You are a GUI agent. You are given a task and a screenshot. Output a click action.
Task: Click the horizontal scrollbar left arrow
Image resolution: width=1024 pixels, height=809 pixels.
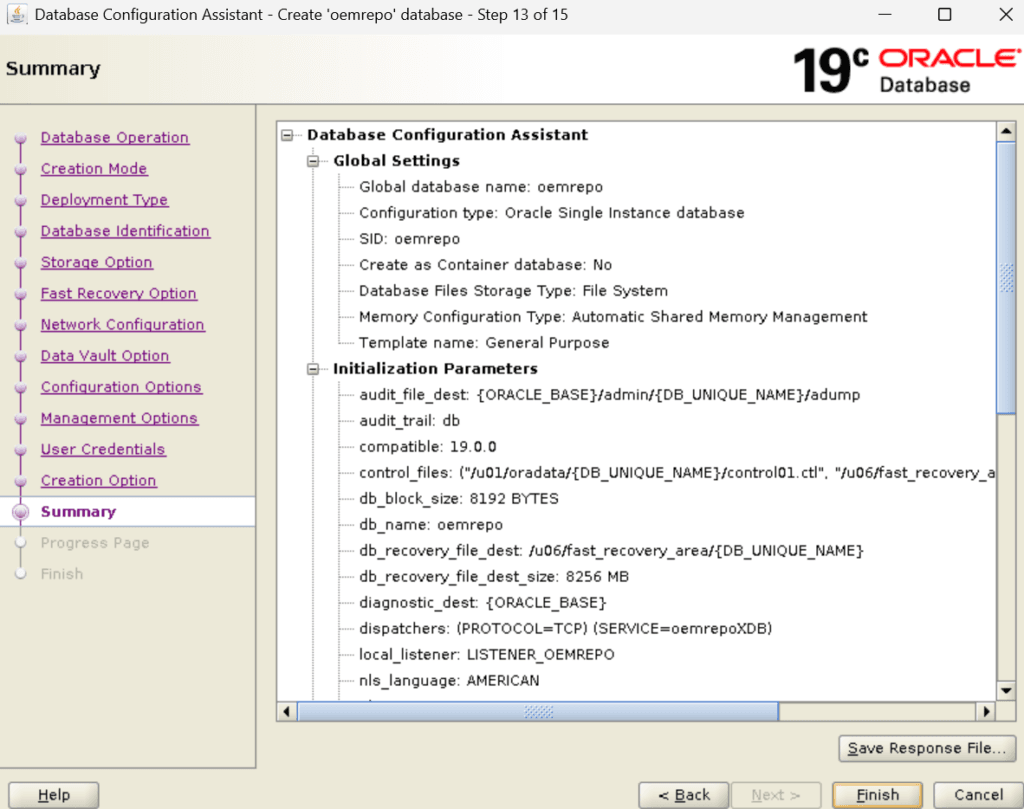[286, 711]
